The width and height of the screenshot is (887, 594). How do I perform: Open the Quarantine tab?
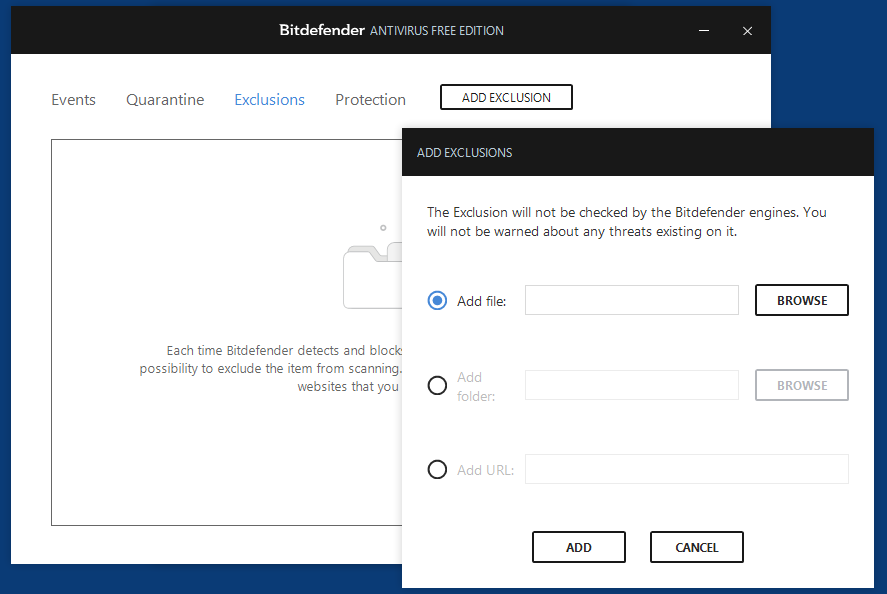(165, 100)
